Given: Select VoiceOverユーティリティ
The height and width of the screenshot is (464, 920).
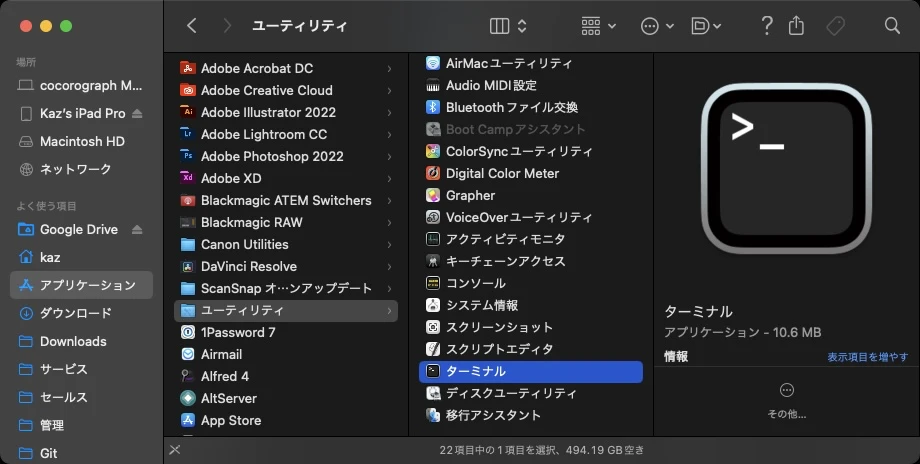Looking at the screenshot, I should (531, 217).
